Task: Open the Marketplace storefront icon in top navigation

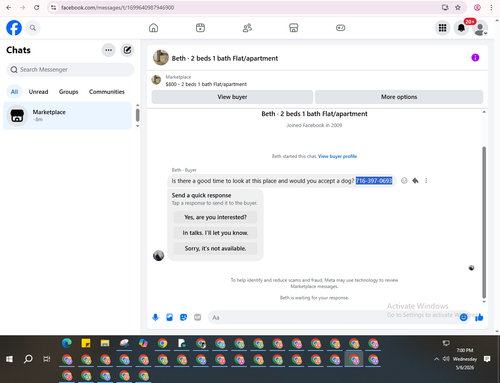Action: 294,28
